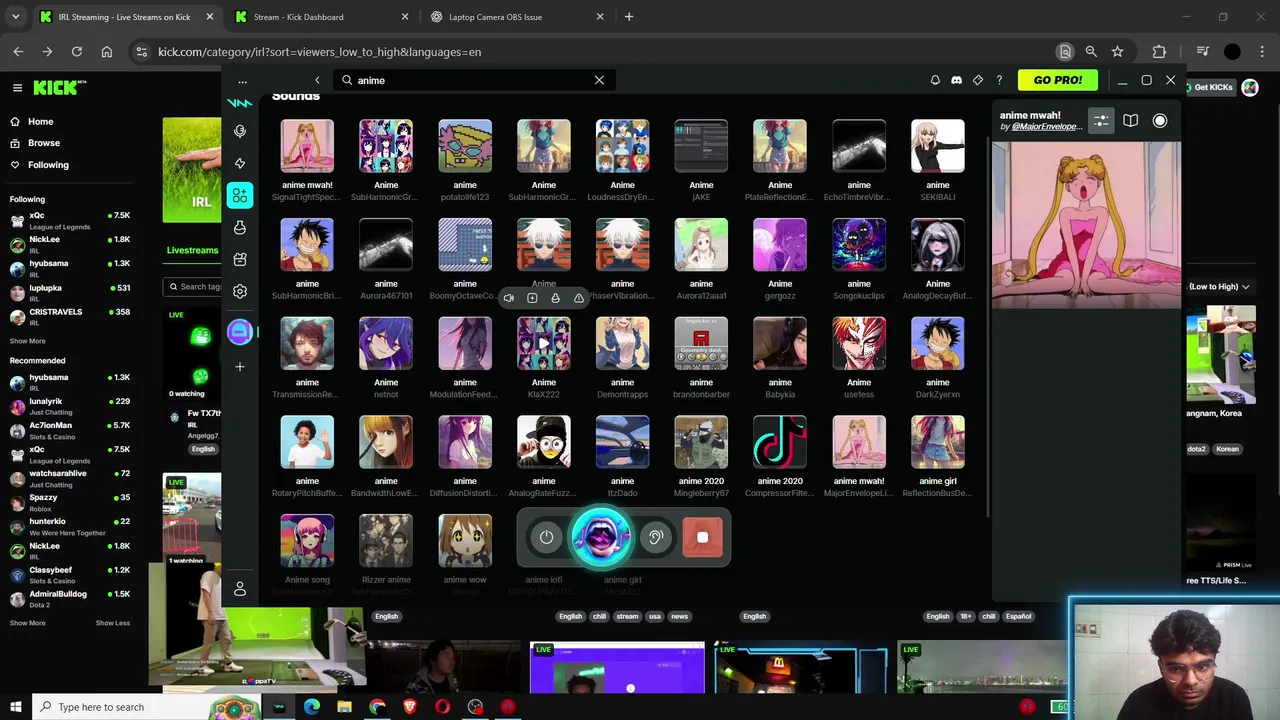Click the red stop sound button
This screenshot has height=720, width=1280.
point(702,537)
